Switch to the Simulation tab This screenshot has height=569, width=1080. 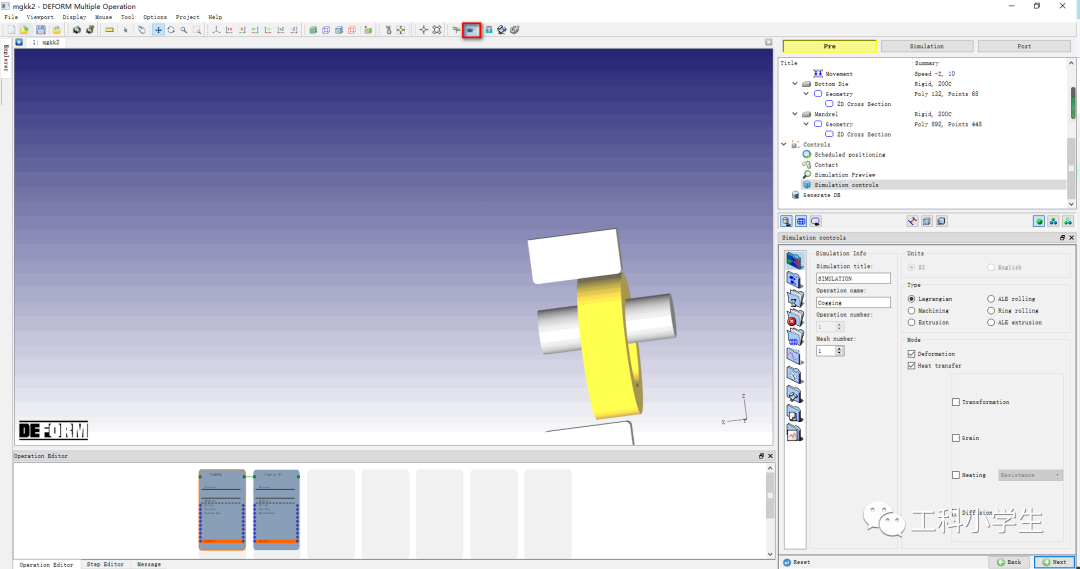click(x=927, y=46)
